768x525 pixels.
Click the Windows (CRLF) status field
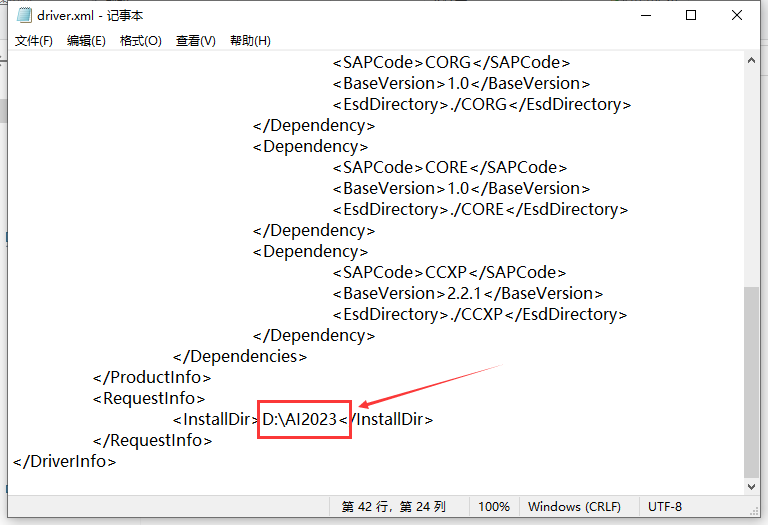575,506
